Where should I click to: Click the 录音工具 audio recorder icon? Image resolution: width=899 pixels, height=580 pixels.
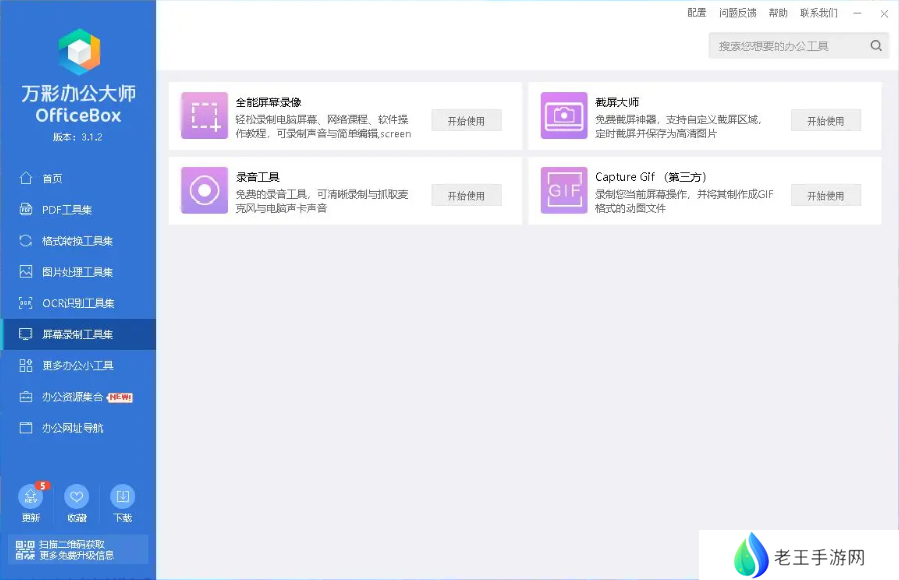pyautogui.click(x=205, y=190)
